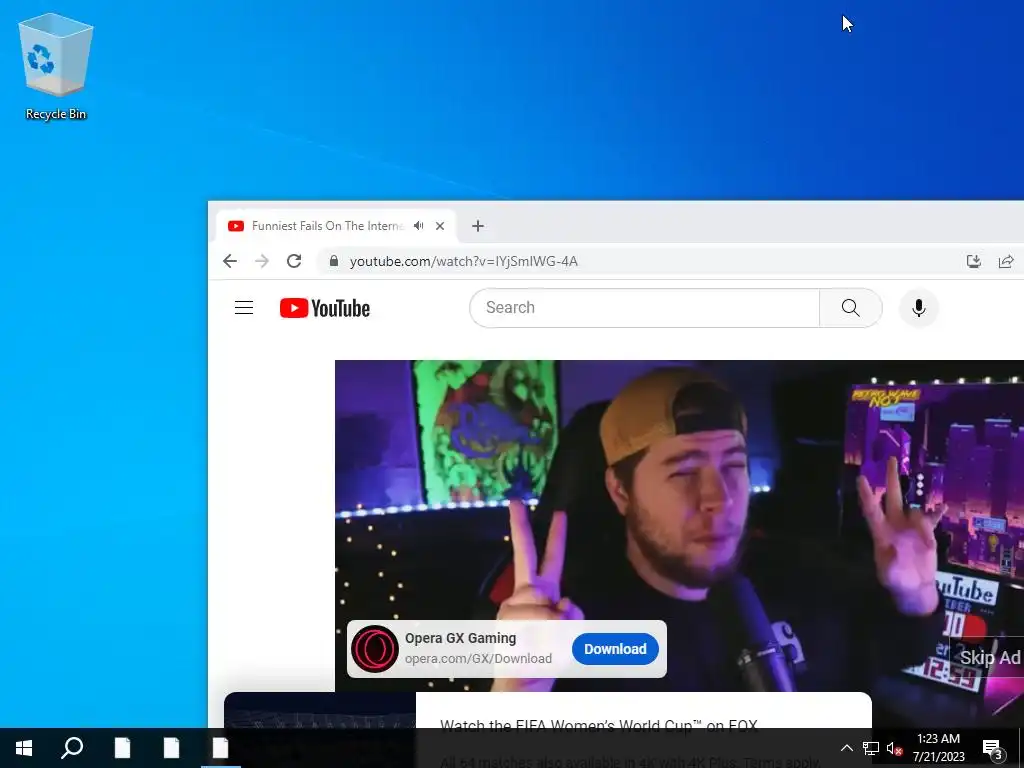Reload the YouTube page

pyautogui.click(x=294, y=261)
